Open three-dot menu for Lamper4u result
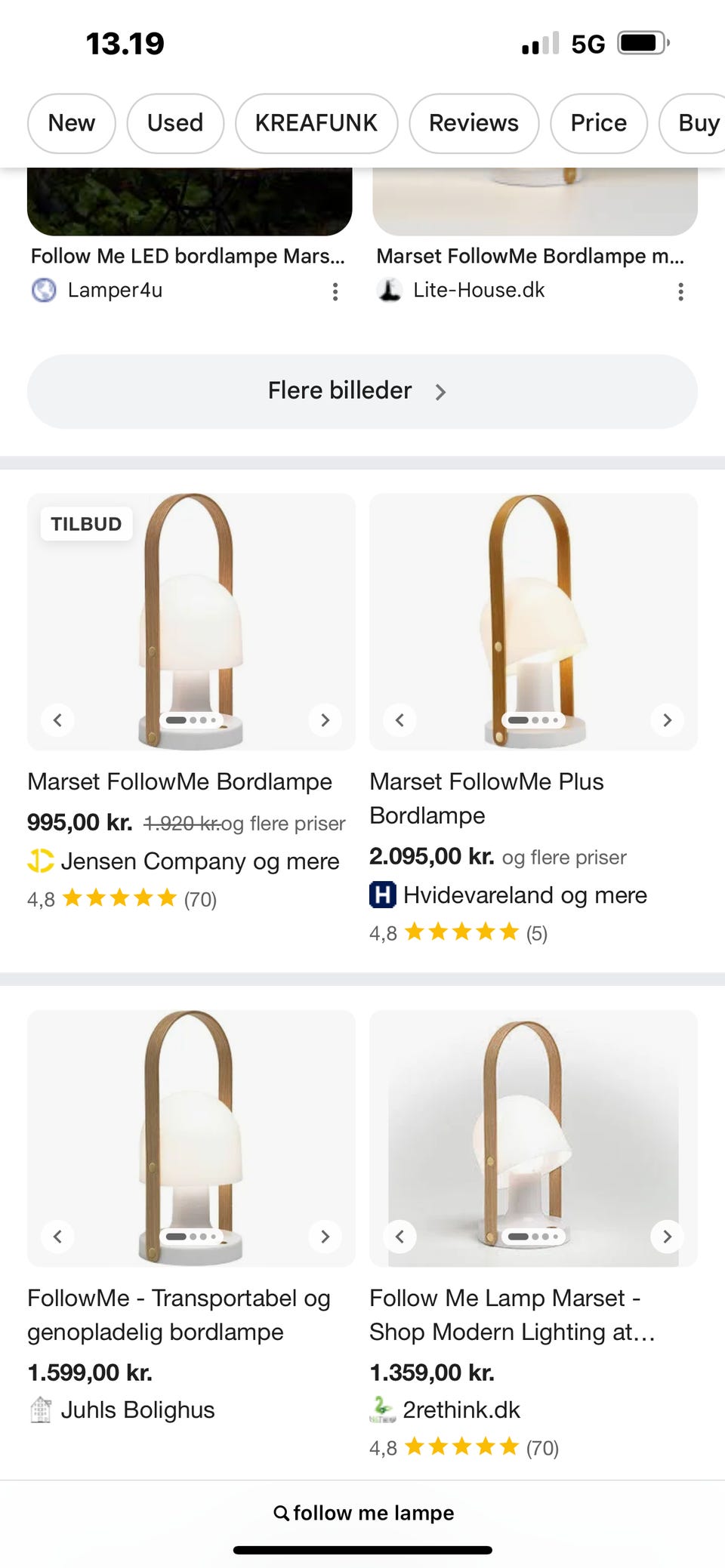Image resolution: width=725 pixels, height=1568 pixels. [x=335, y=292]
